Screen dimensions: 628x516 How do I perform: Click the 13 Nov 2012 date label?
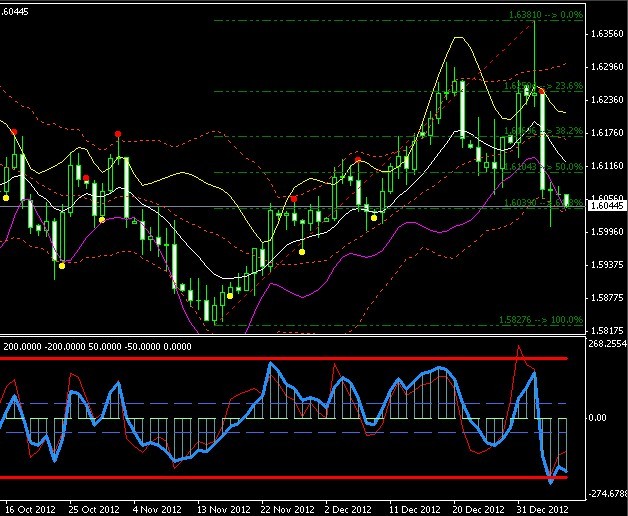pos(223,510)
